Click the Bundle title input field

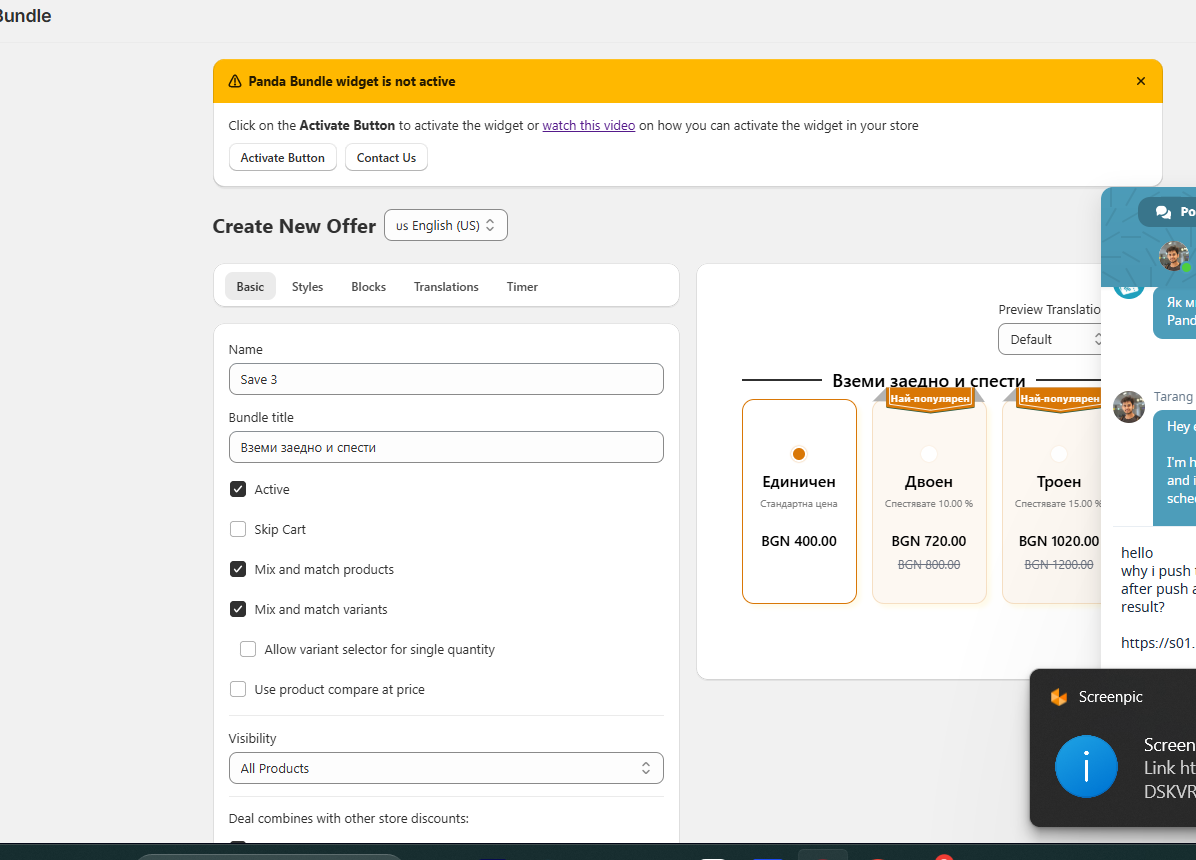[x=446, y=447]
